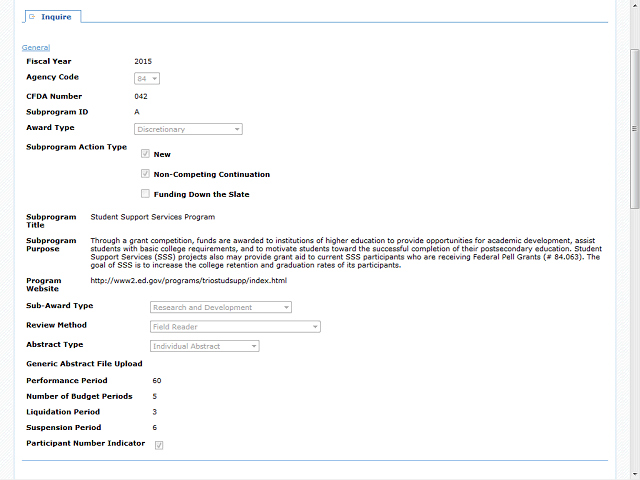Image resolution: width=640 pixels, height=480 pixels.
Task: Click the Subprogram Action Type label
Action: point(76,147)
